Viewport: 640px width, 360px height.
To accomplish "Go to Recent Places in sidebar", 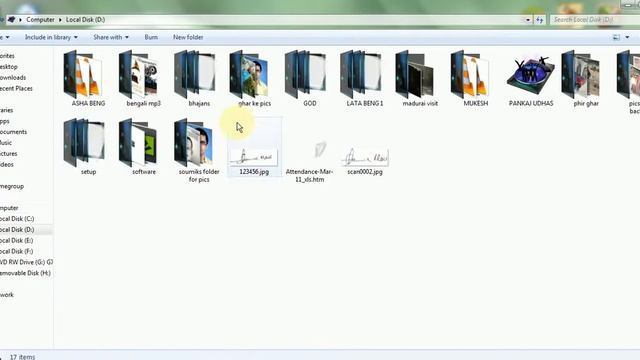I will (16, 88).
